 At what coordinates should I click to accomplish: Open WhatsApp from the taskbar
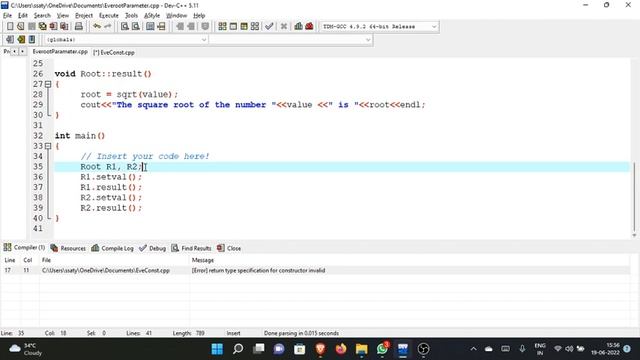tap(382, 349)
